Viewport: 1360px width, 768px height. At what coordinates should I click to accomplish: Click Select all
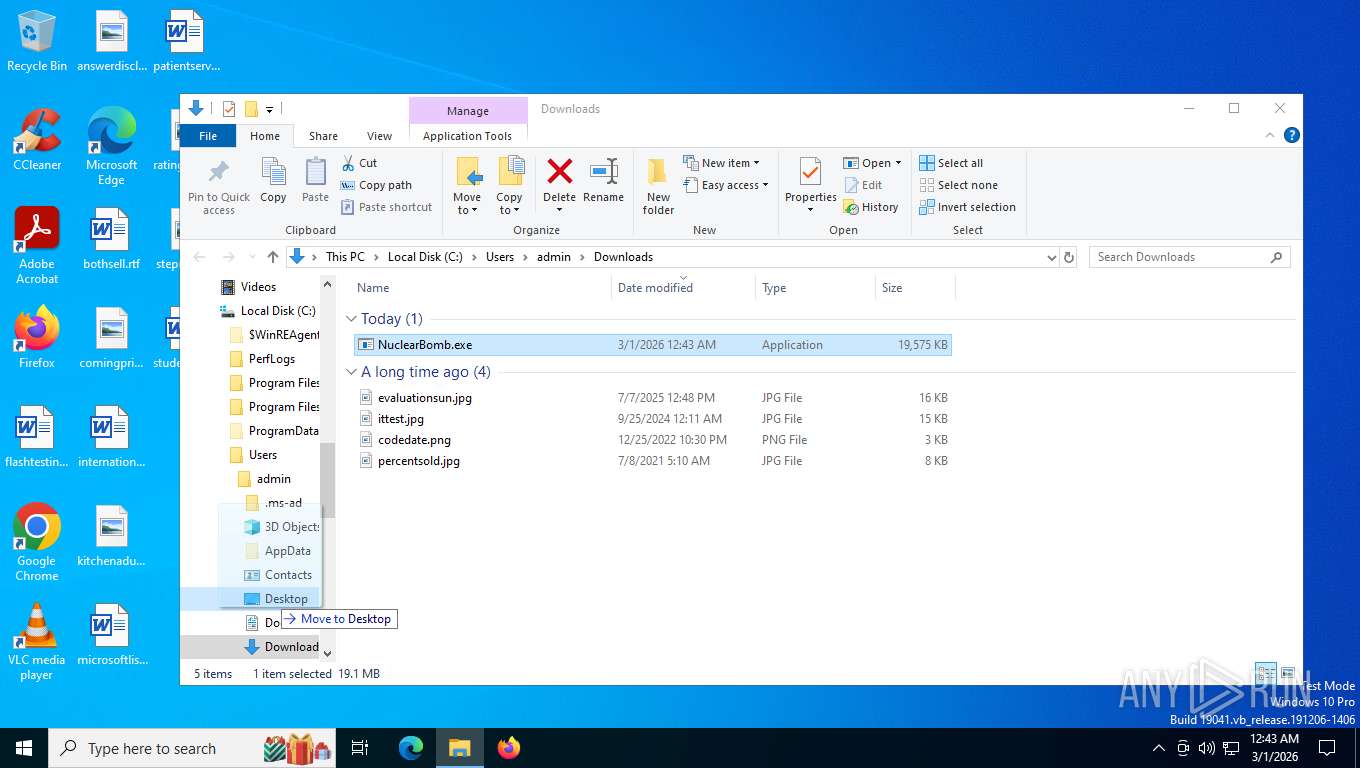pyautogui.click(x=951, y=163)
